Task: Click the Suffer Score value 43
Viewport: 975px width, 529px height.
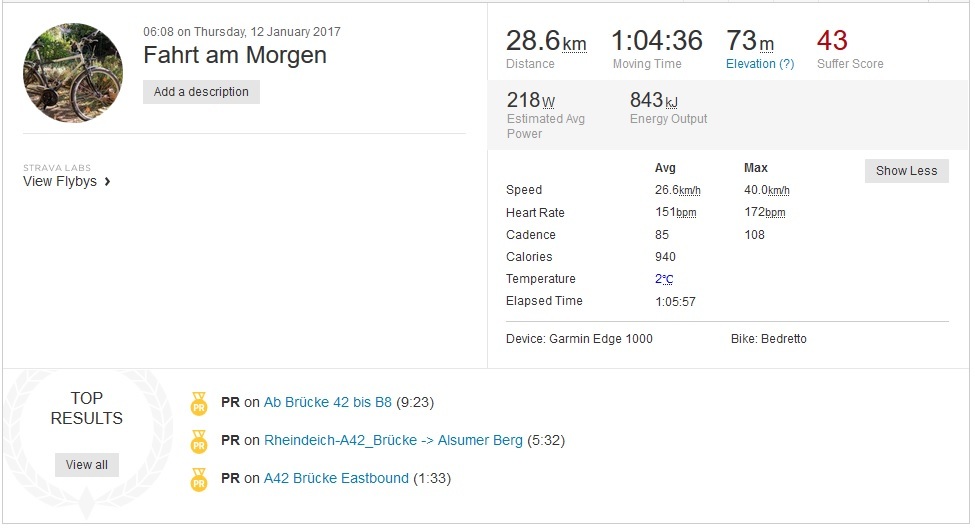Action: (x=832, y=41)
